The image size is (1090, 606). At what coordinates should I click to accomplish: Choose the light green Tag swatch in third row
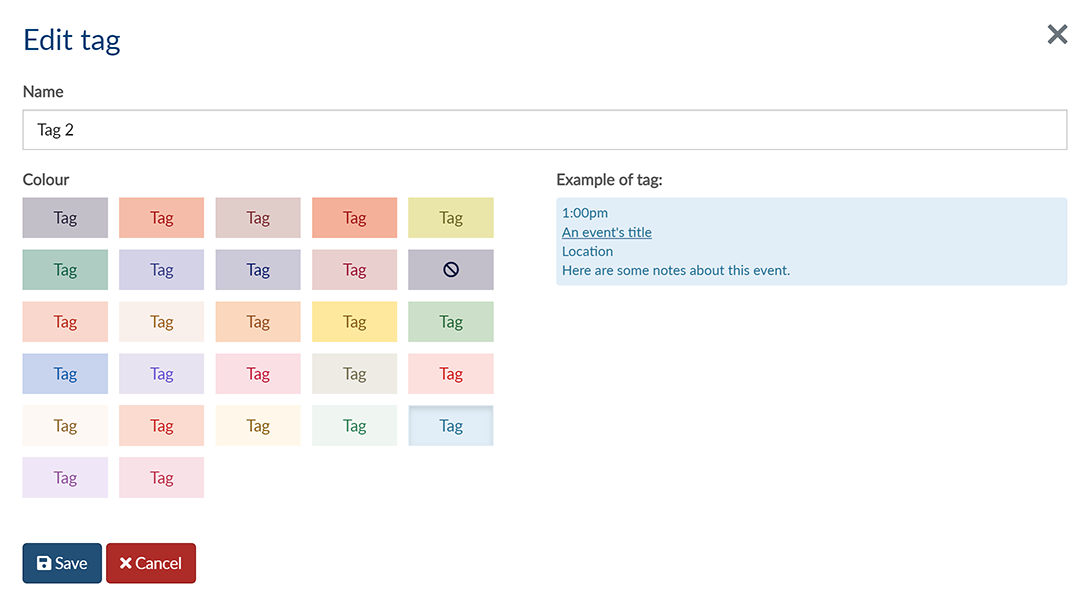point(451,322)
